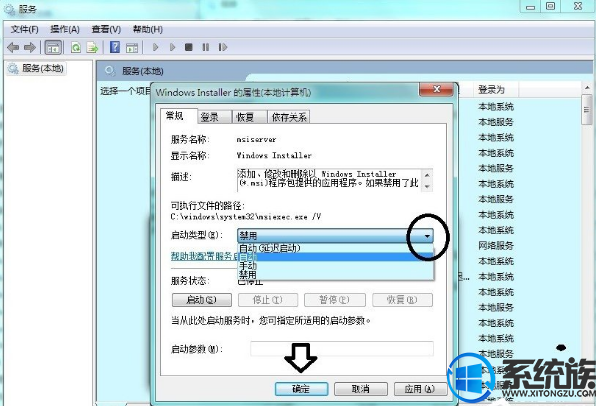The height and width of the screenshot is (406, 596).
Task: Click the 帮助我配置服务 help link
Action: [204, 256]
